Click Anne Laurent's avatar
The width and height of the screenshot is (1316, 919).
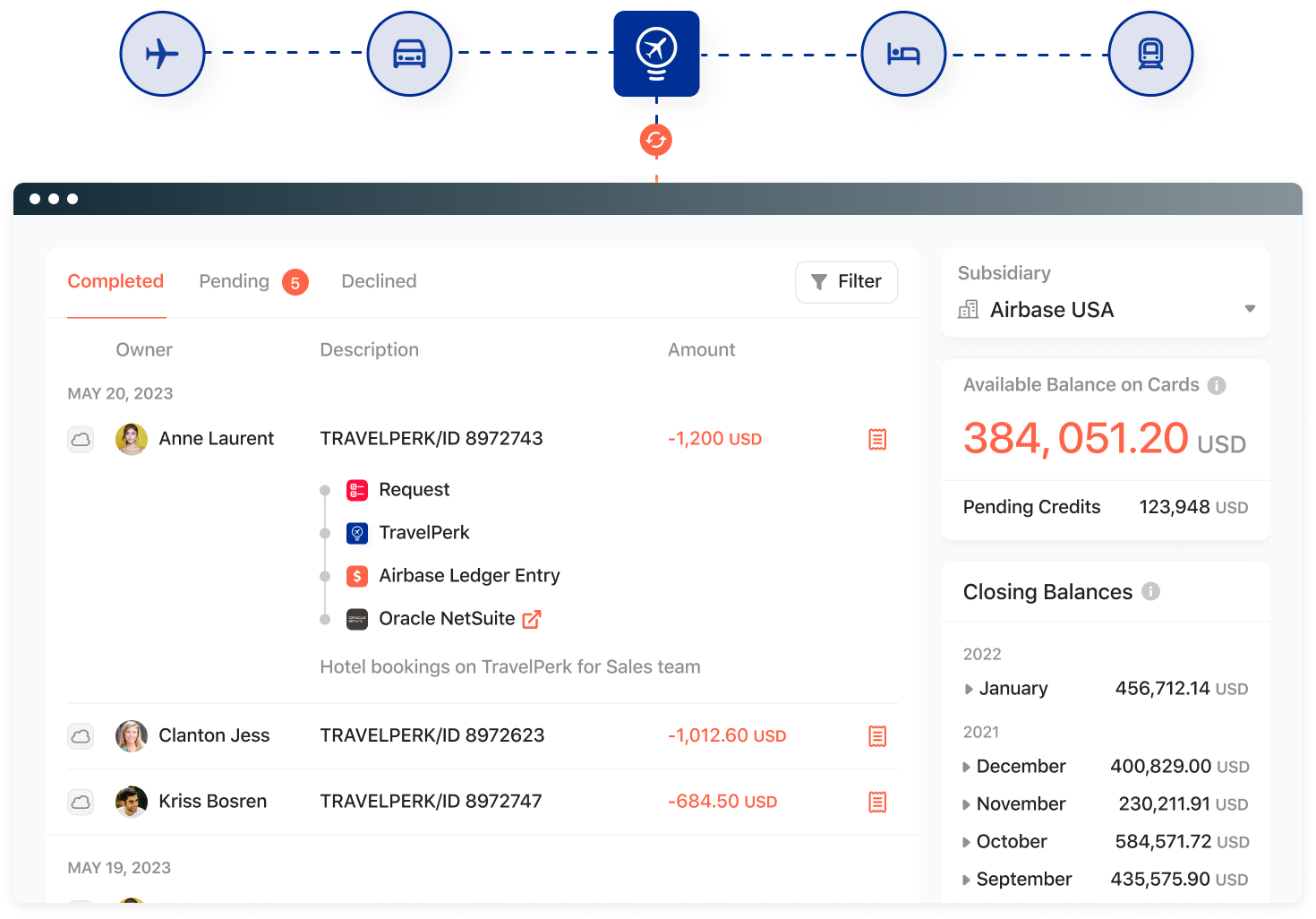tap(132, 439)
